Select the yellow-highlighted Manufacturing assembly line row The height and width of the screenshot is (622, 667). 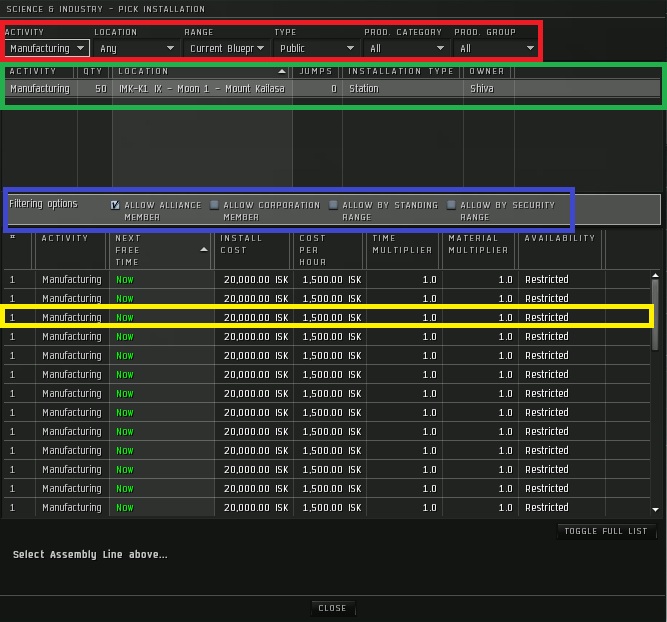coord(327,317)
